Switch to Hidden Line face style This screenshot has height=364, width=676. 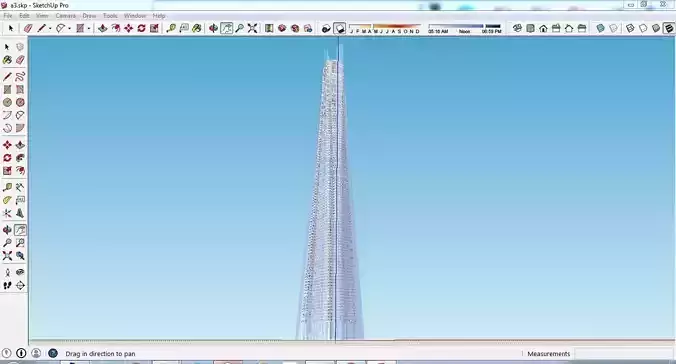coord(643,28)
